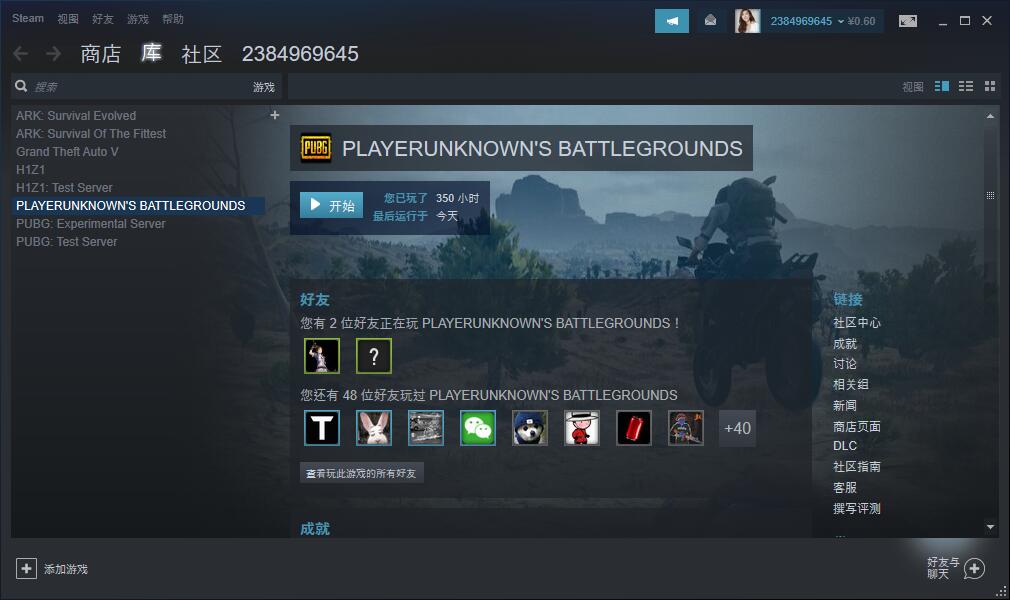Open the 好友 menu
1010x600 pixels.
102,19
